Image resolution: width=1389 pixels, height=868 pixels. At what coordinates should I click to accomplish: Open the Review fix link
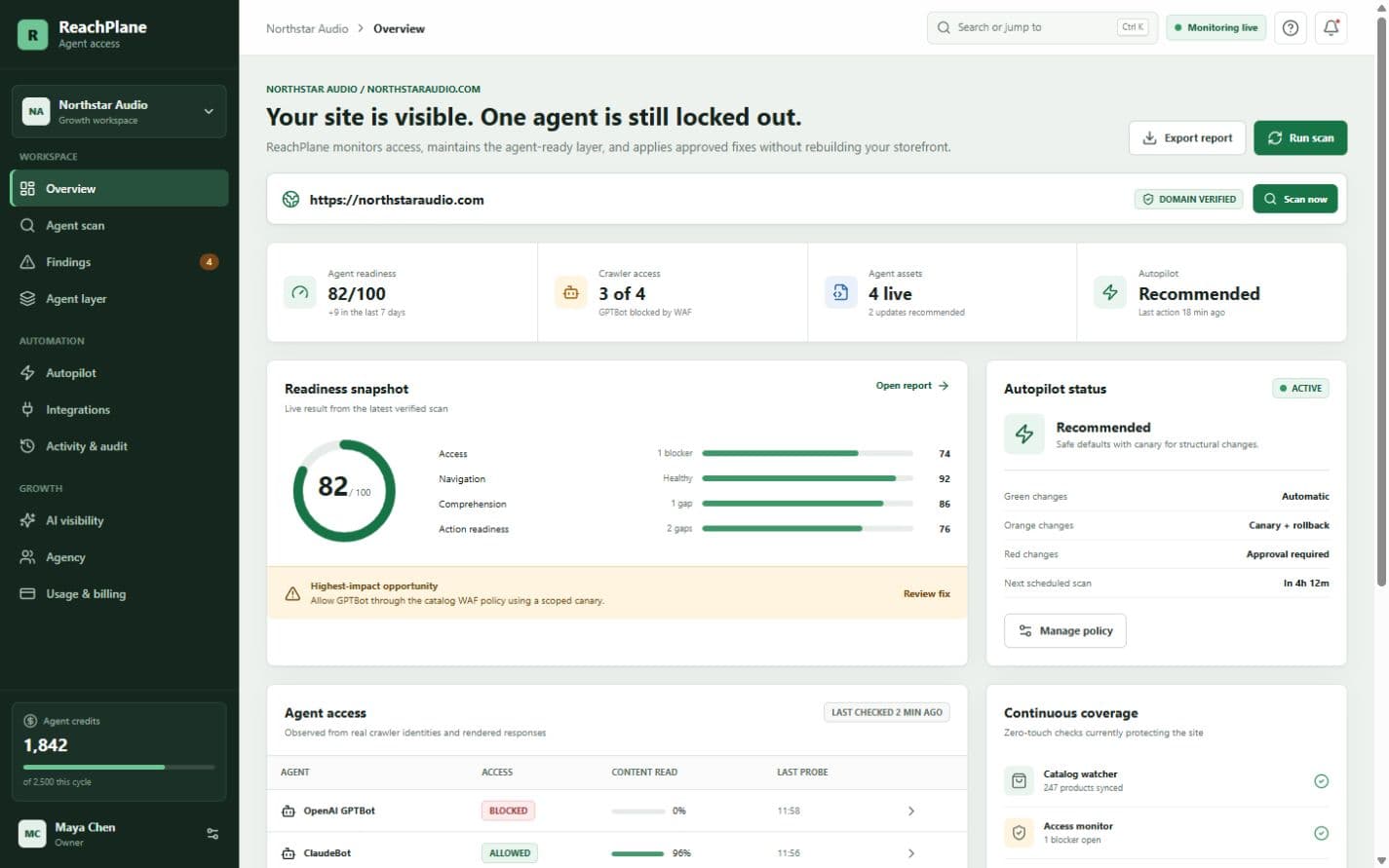(926, 594)
